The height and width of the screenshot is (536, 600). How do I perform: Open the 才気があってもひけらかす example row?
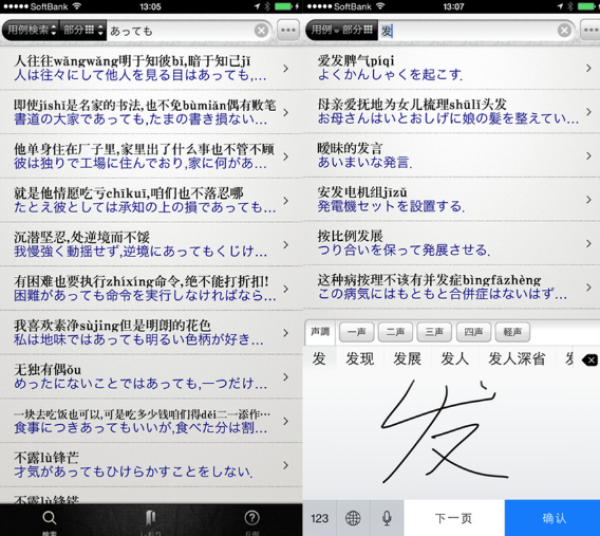(x=151, y=465)
